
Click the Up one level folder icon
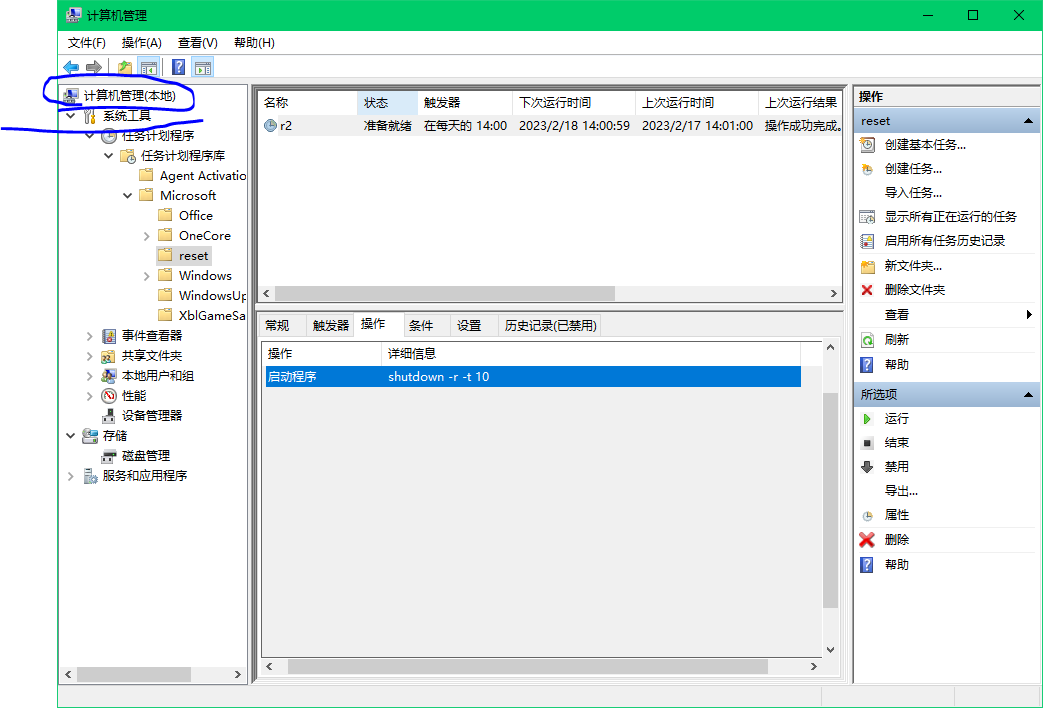point(124,67)
